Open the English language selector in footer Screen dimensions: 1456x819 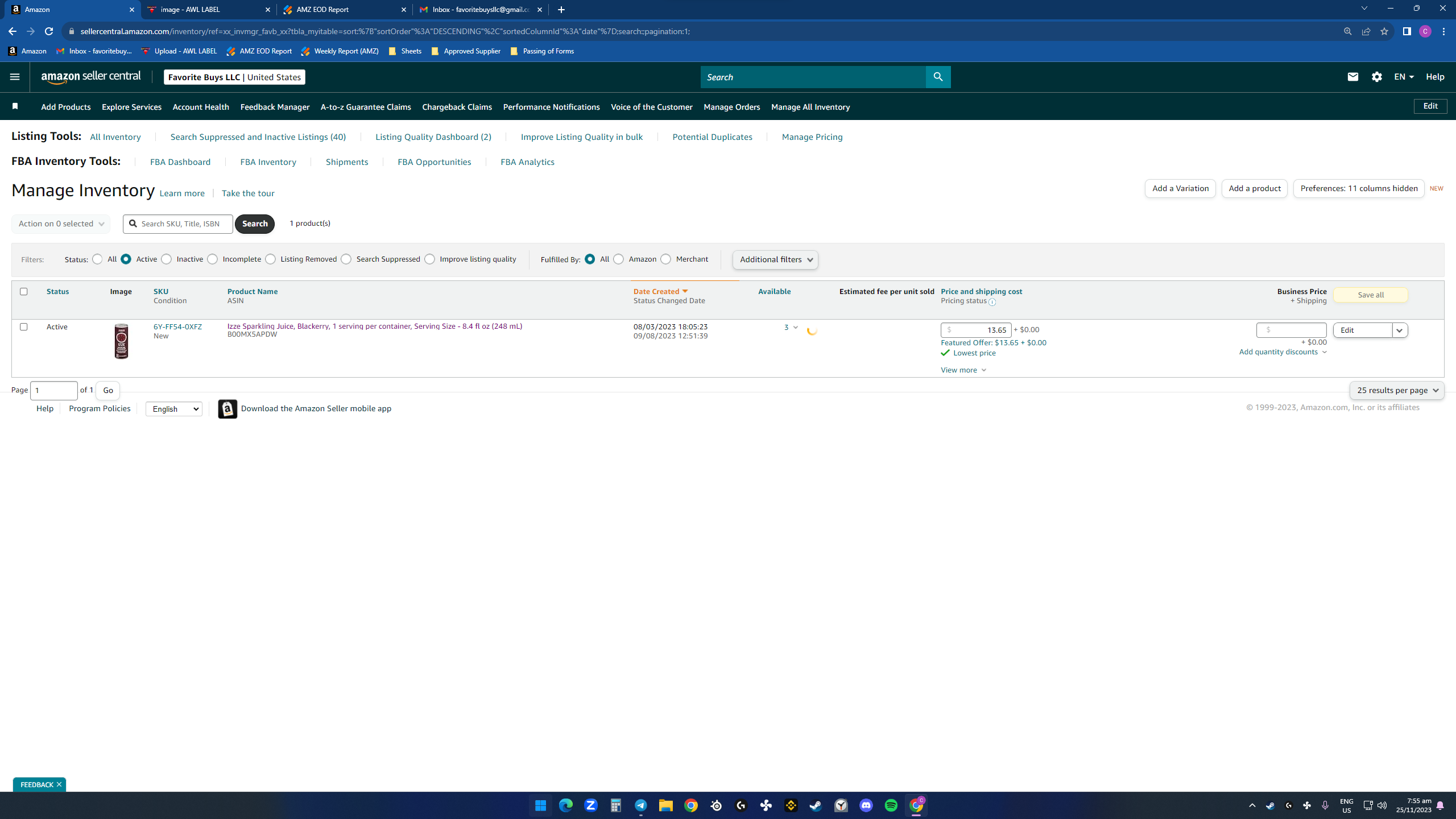(174, 409)
